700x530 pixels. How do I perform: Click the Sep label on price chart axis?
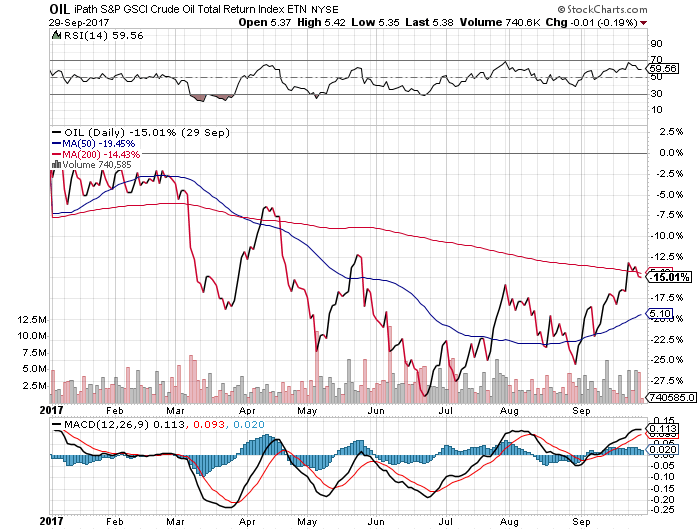pyautogui.click(x=581, y=410)
